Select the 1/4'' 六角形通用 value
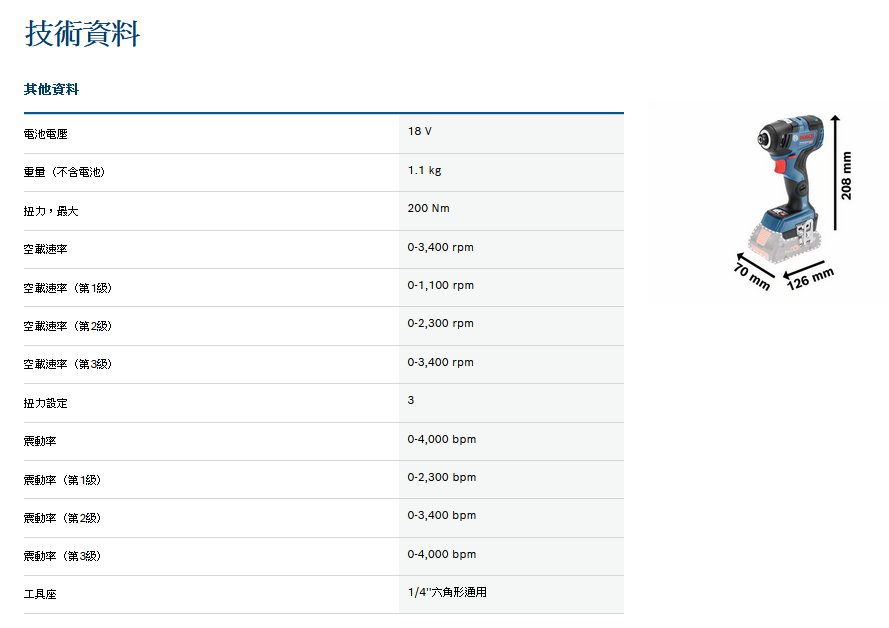Image resolution: width=889 pixels, height=628 pixels. [447, 593]
